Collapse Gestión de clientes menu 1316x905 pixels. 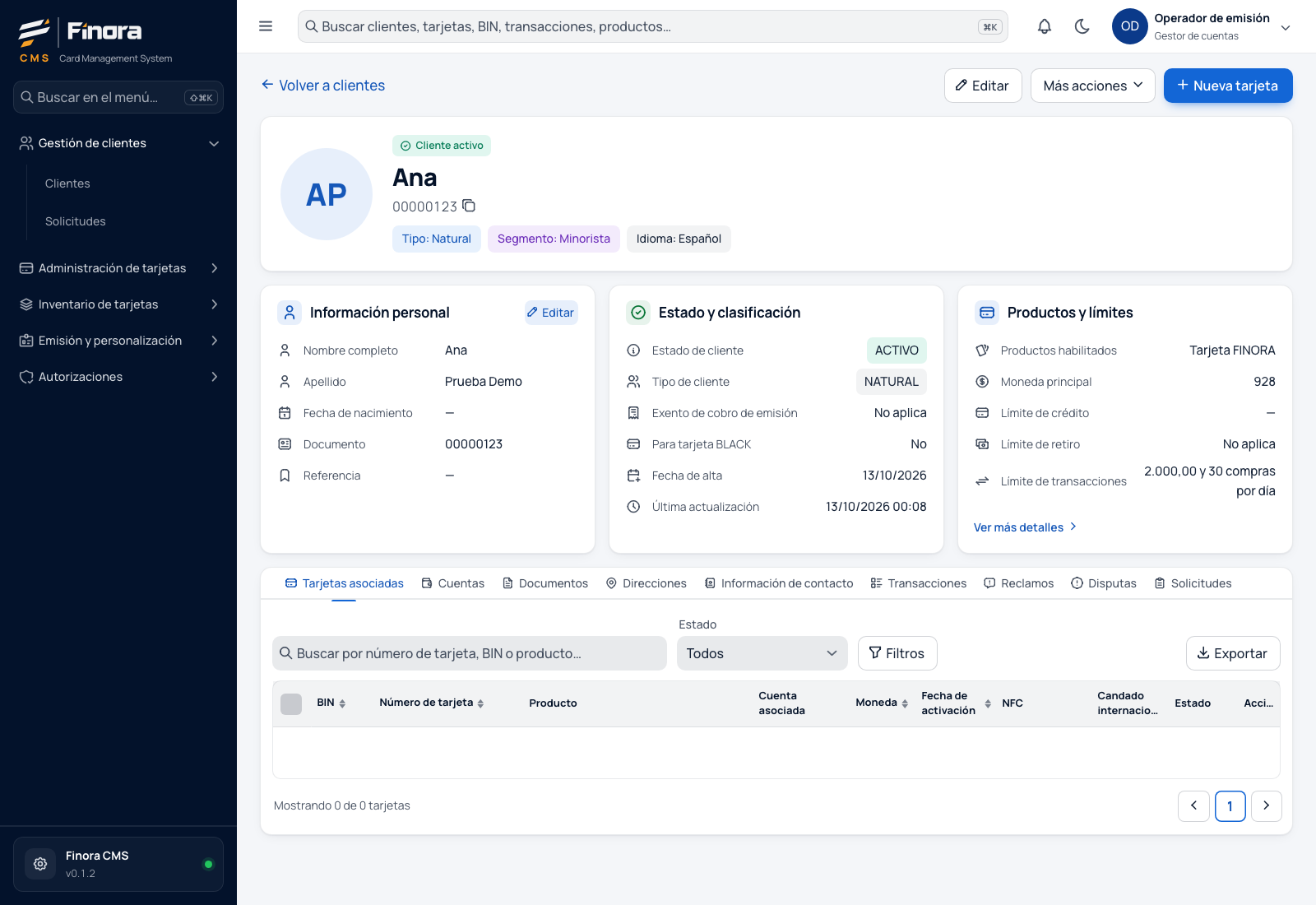[x=118, y=143]
